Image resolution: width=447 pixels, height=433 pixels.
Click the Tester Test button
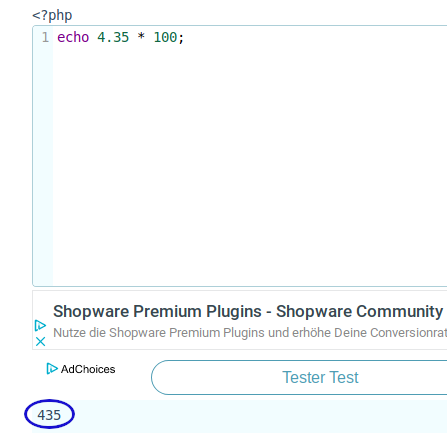(x=299, y=377)
